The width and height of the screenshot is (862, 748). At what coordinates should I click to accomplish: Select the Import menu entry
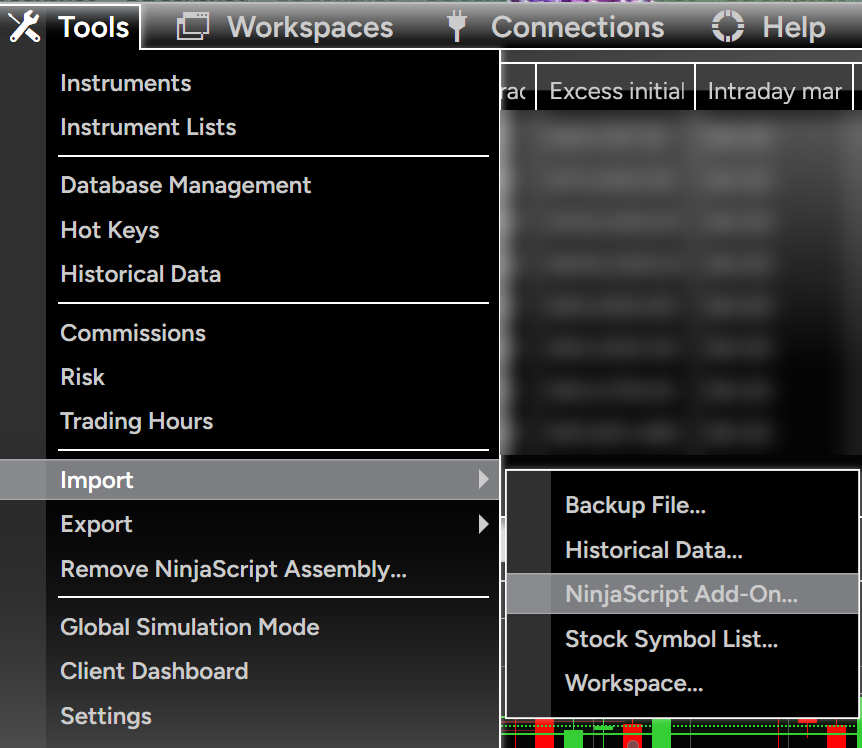[x=250, y=480]
